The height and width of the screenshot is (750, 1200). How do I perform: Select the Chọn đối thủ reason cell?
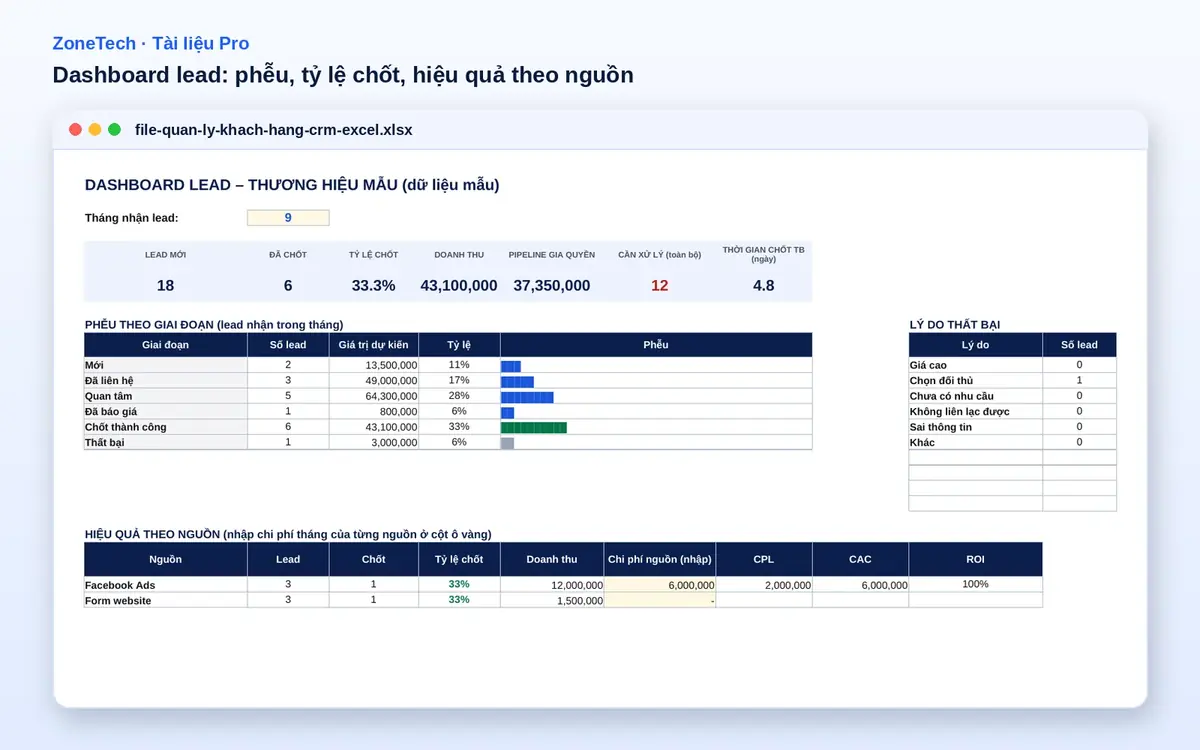point(975,381)
